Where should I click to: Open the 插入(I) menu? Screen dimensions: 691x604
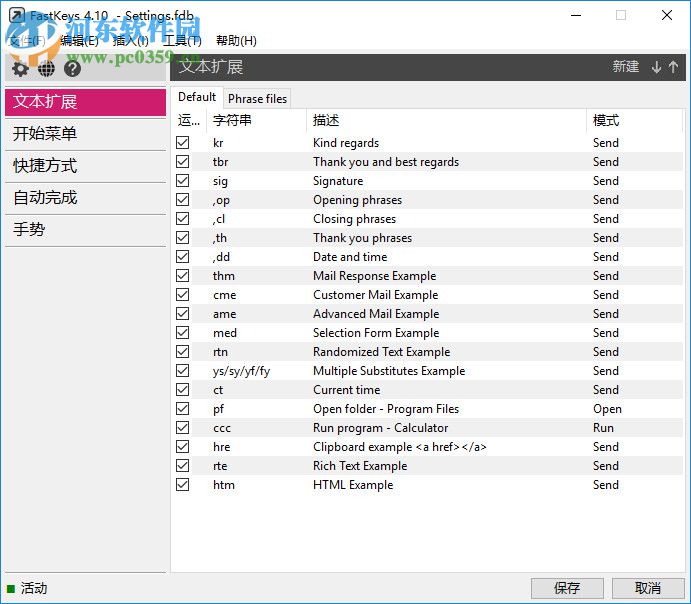tap(130, 41)
